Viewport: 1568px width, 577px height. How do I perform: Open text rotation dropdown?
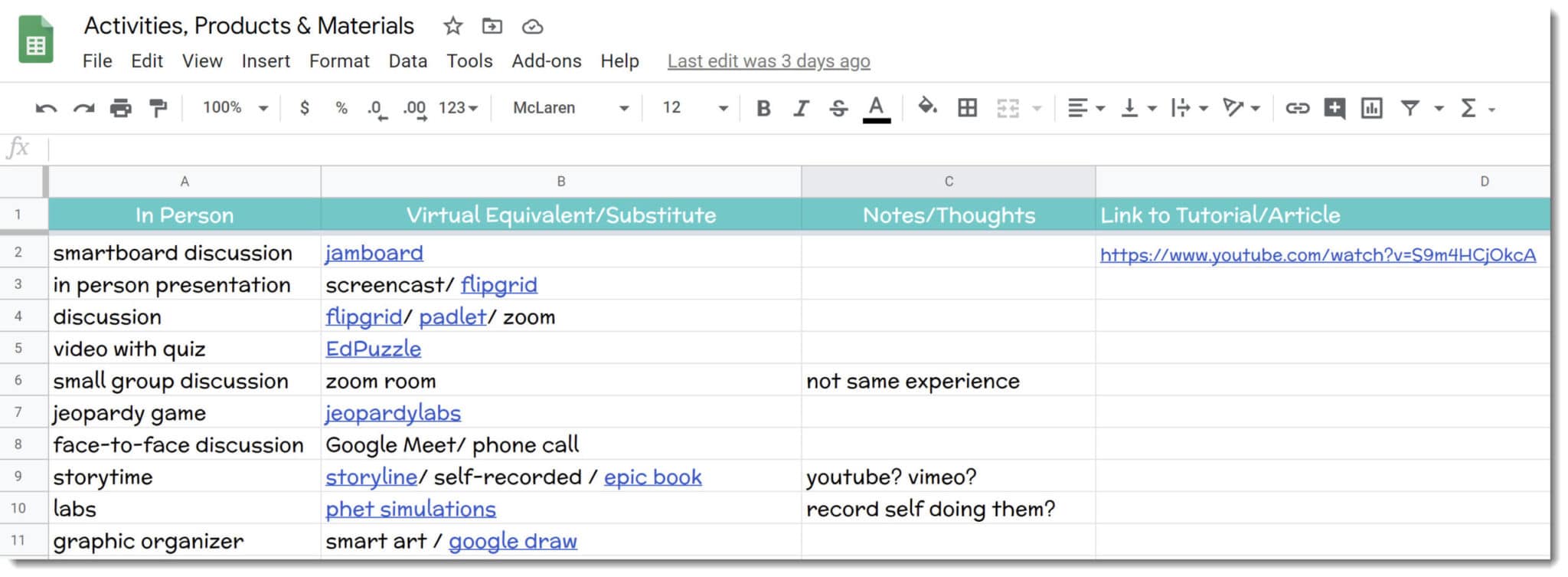(x=1241, y=108)
